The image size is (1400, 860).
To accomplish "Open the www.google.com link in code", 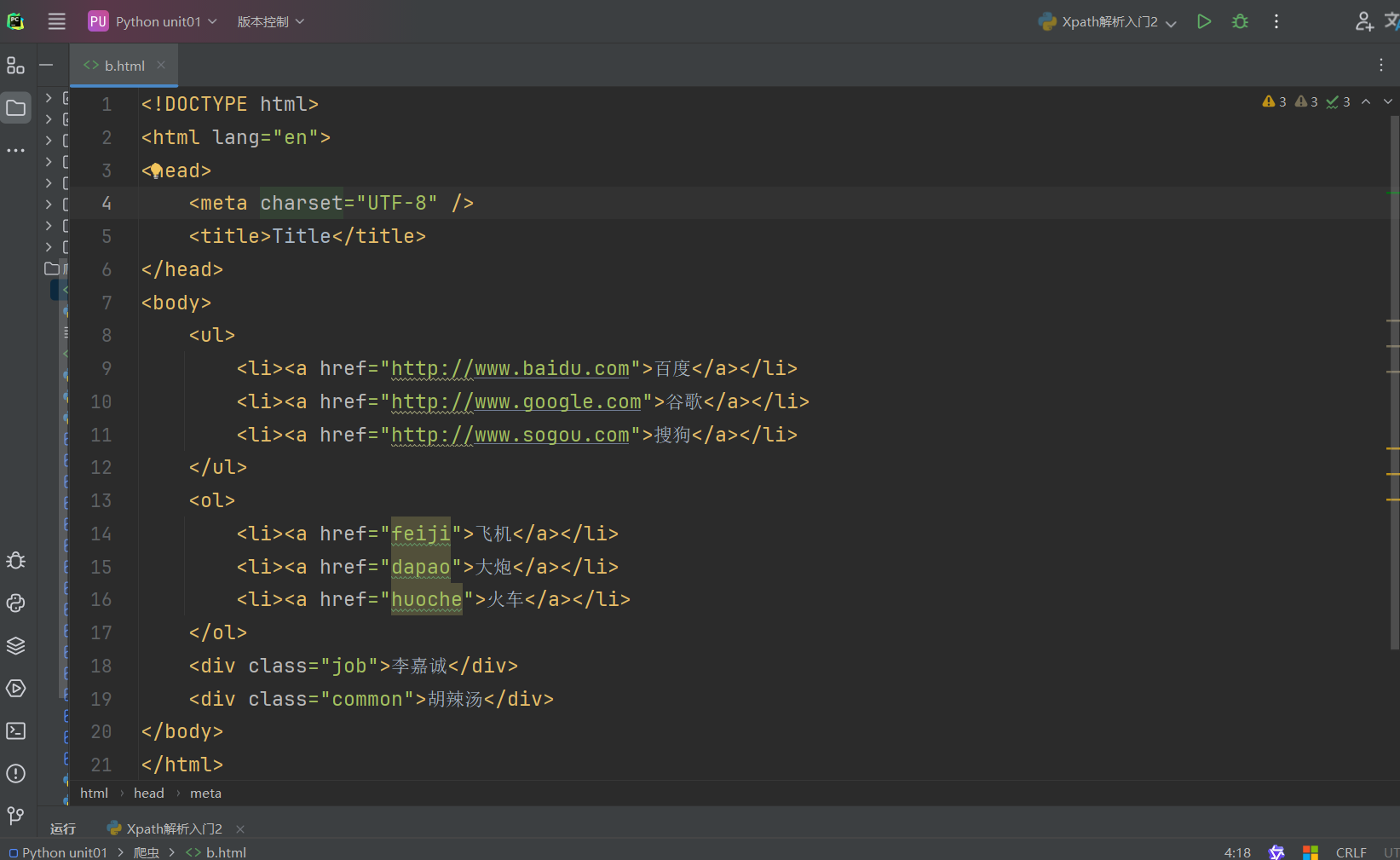I will [x=516, y=401].
